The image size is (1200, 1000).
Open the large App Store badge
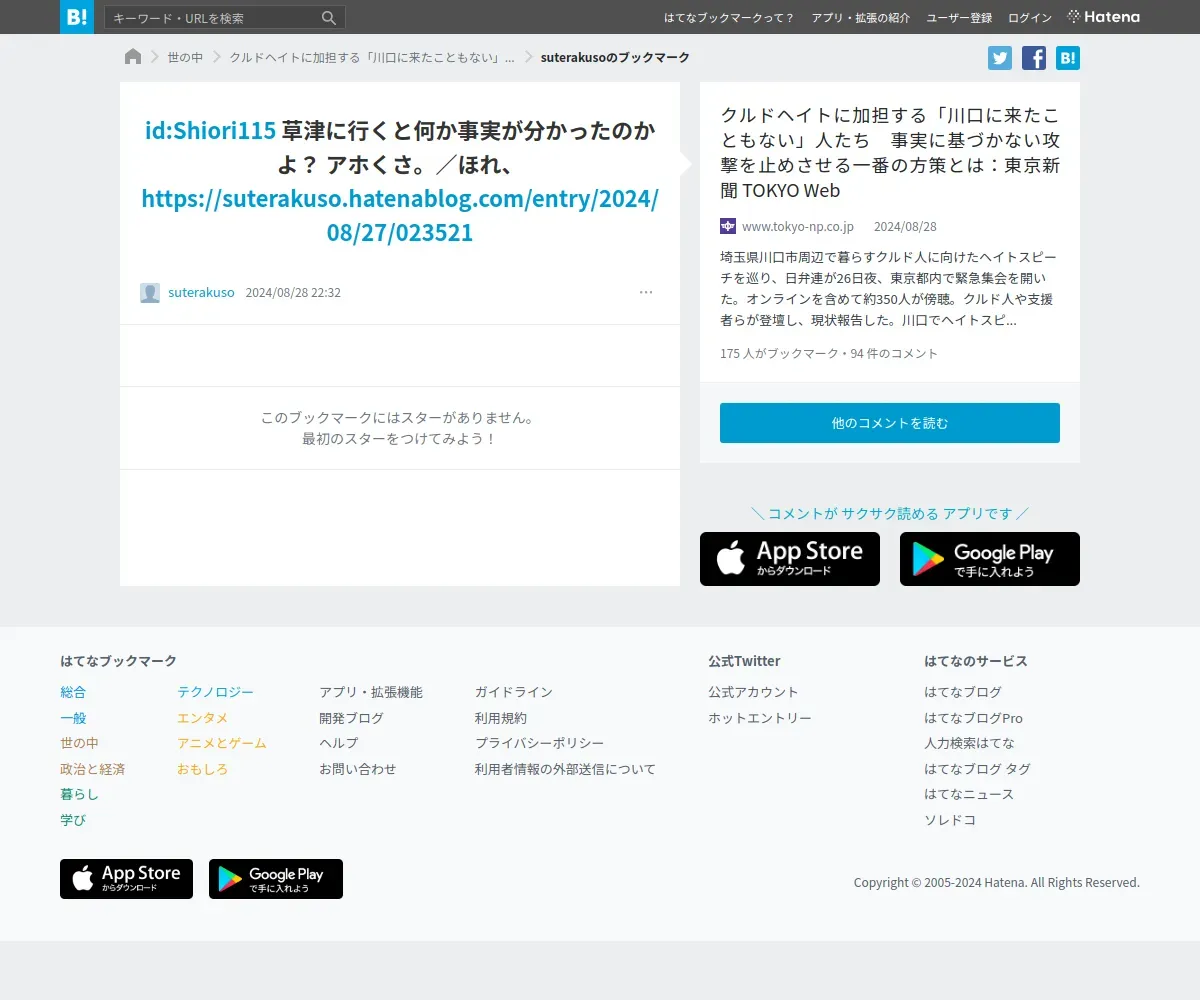coord(790,559)
